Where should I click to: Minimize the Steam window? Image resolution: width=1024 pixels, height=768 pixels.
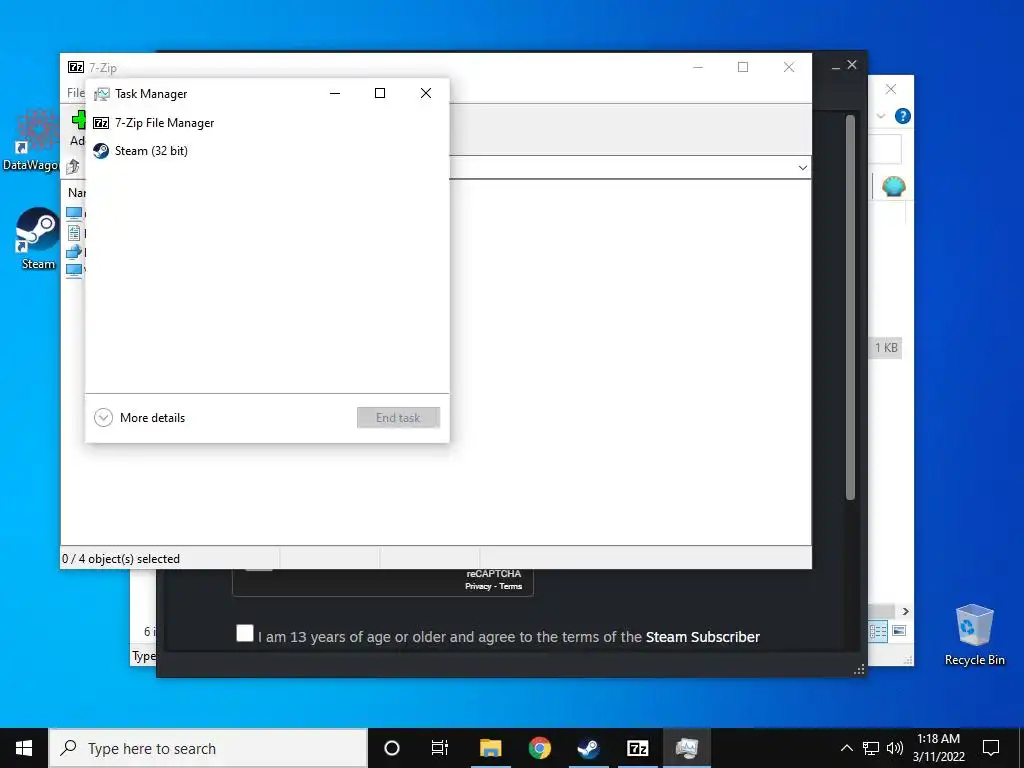[835, 67]
